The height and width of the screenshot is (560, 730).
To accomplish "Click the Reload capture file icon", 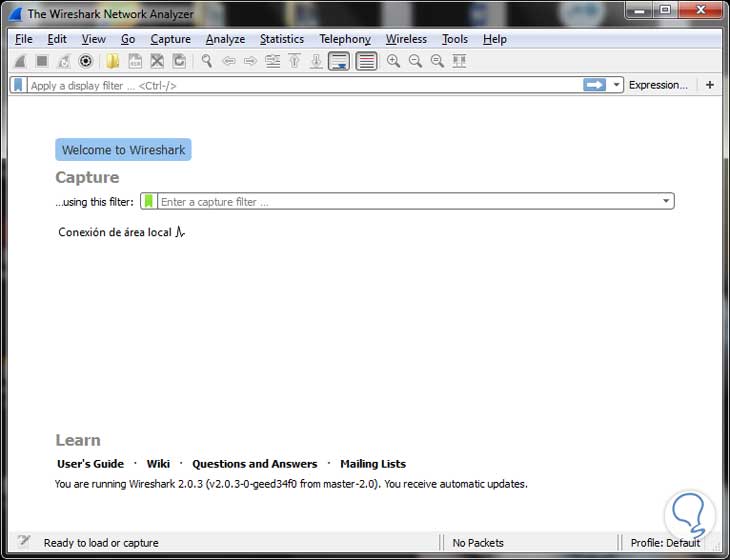I will (179, 61).
